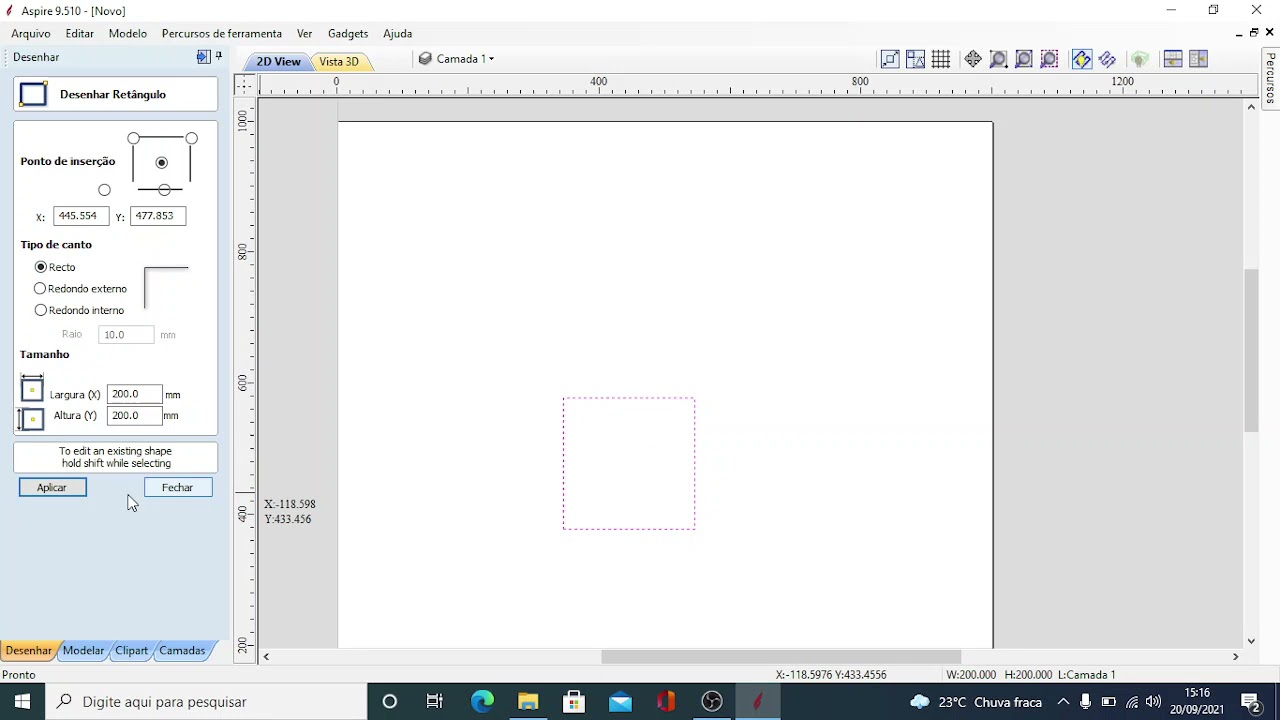
Task: Click the layer stack icon beside Camada 1
Action: (425, 59)
